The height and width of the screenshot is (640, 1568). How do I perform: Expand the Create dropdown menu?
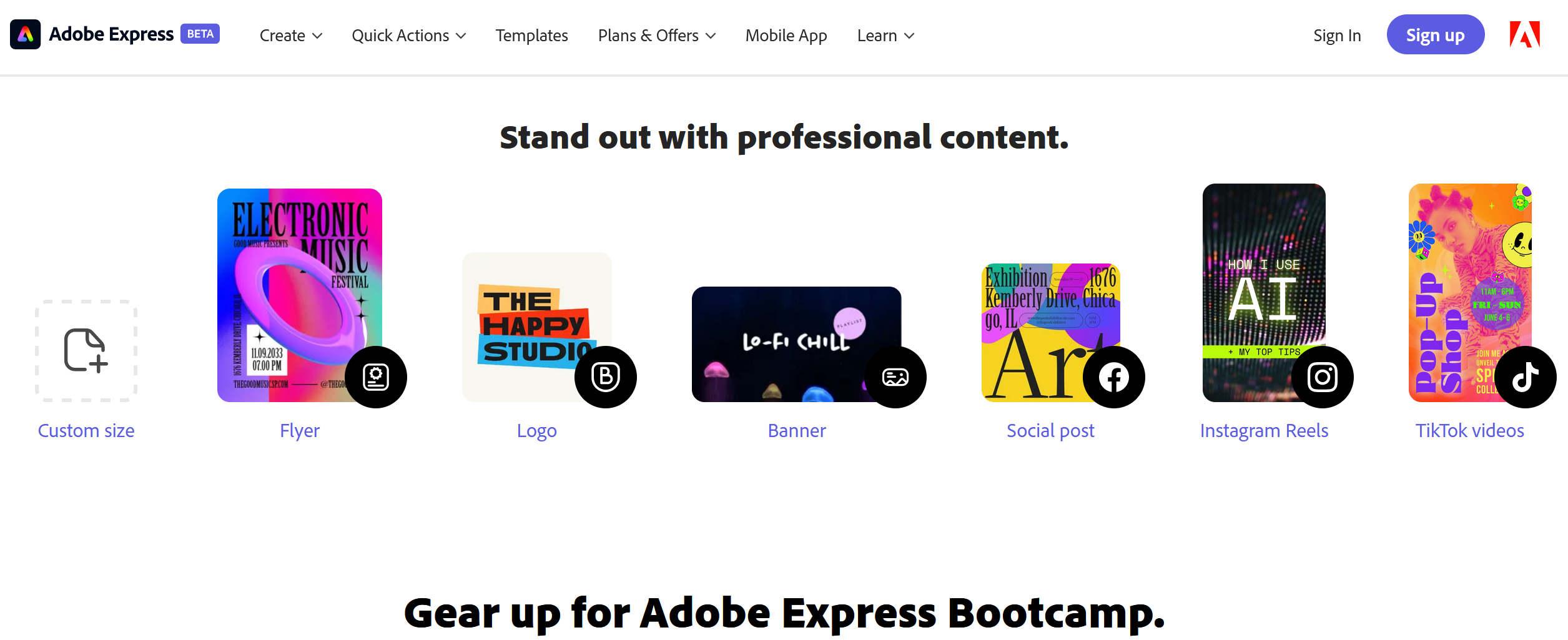[290, 36]
